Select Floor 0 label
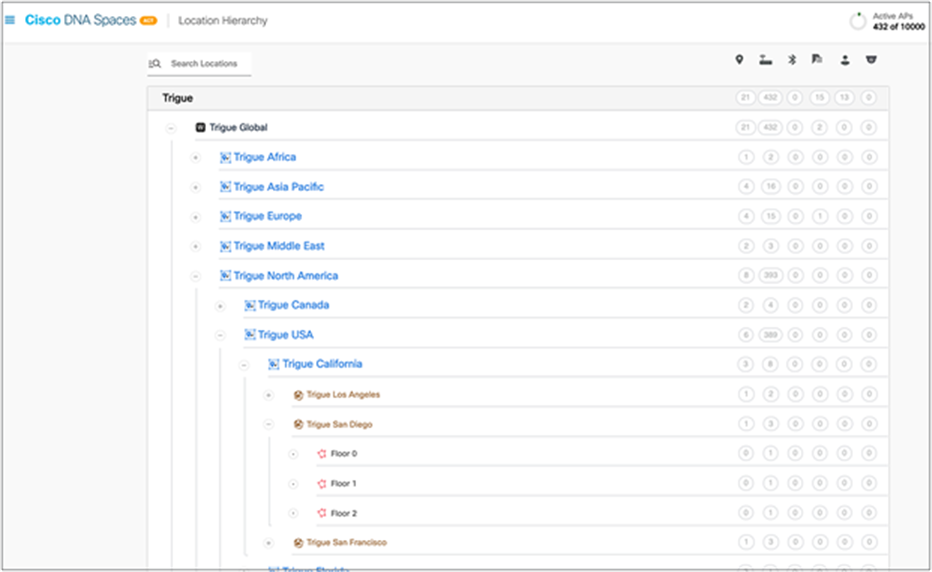Screen dimensions: 932x572 [344, 453]
